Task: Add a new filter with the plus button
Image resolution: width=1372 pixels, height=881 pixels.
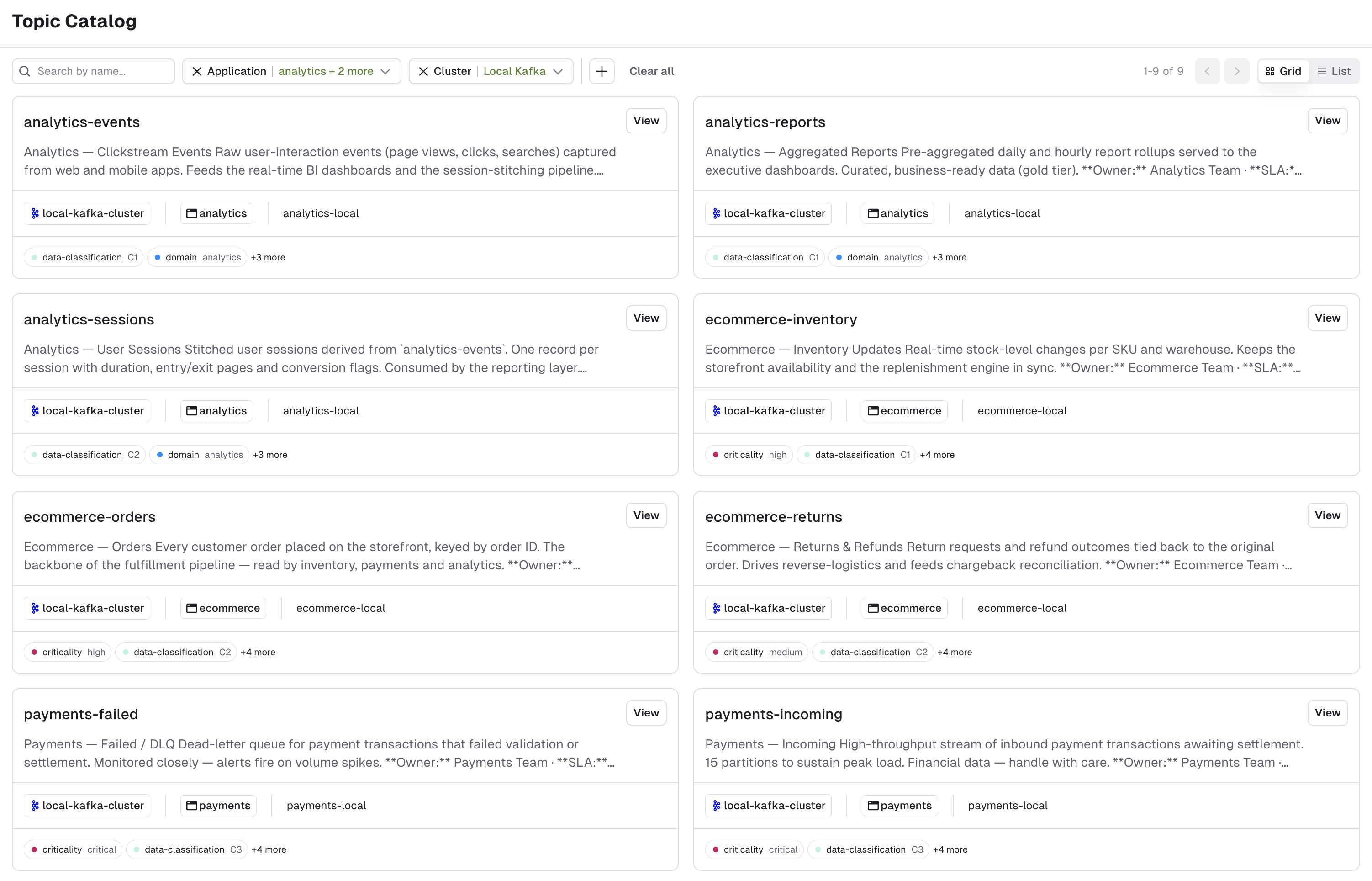Action: click(602, 71)
